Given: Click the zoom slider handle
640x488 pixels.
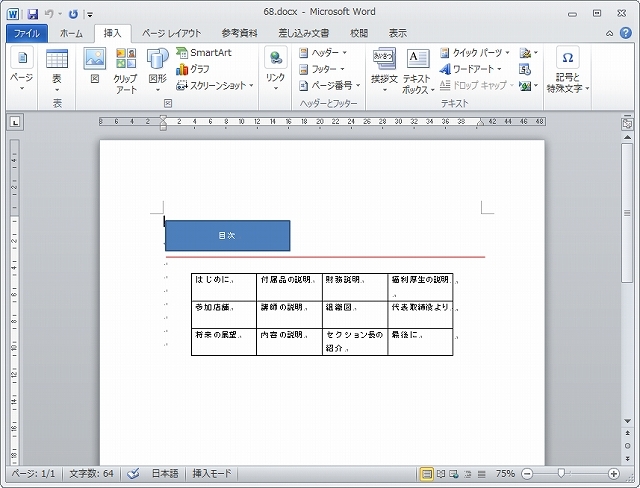Looking at the screenshot, I should click(x=562, y=473).
